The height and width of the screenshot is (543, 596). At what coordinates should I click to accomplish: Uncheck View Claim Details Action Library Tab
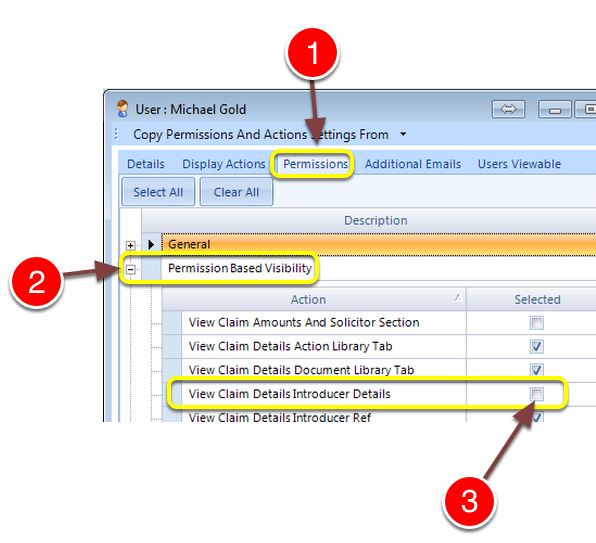pos(537,347)
